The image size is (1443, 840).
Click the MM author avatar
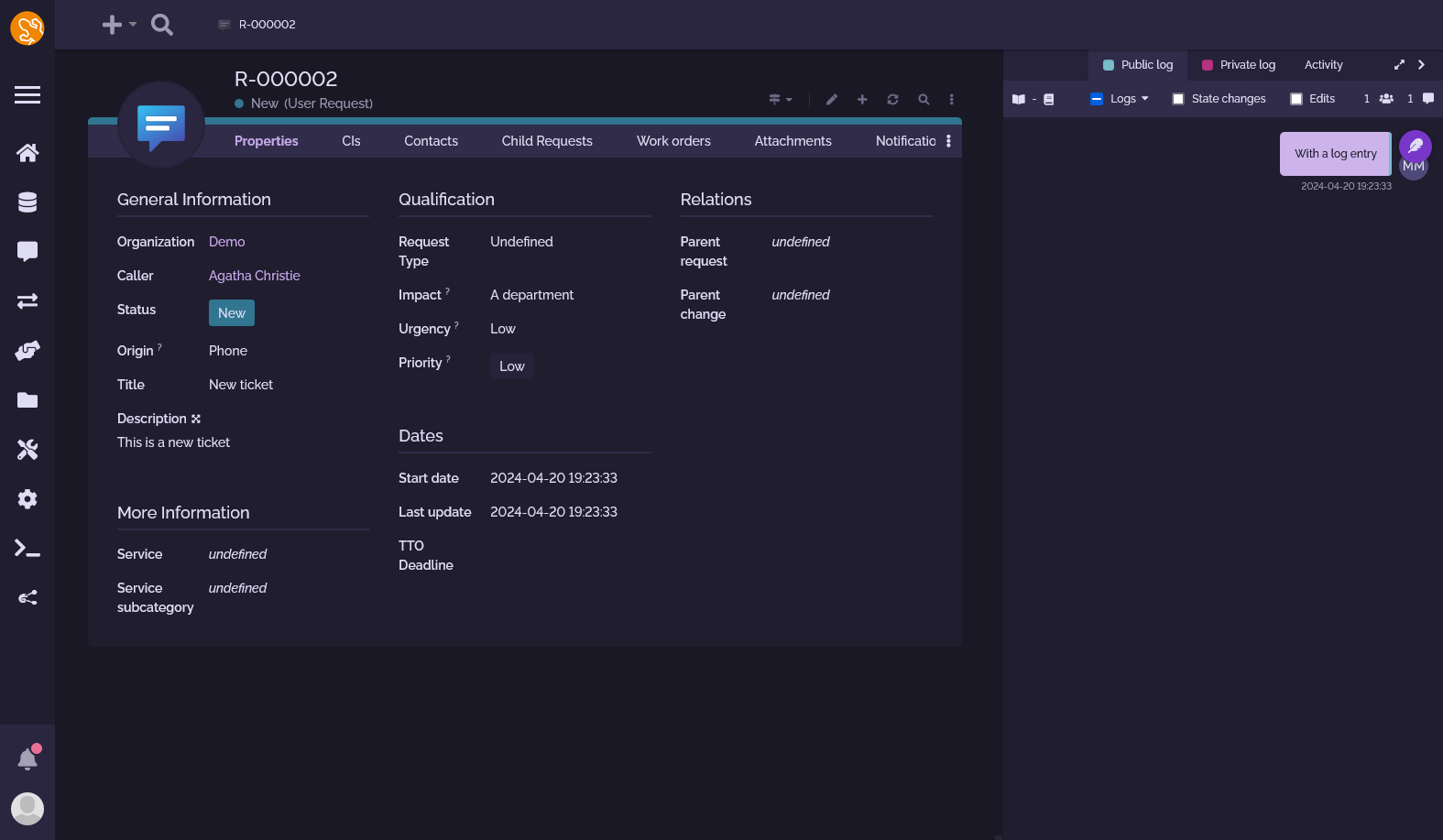coord(1414,168)
